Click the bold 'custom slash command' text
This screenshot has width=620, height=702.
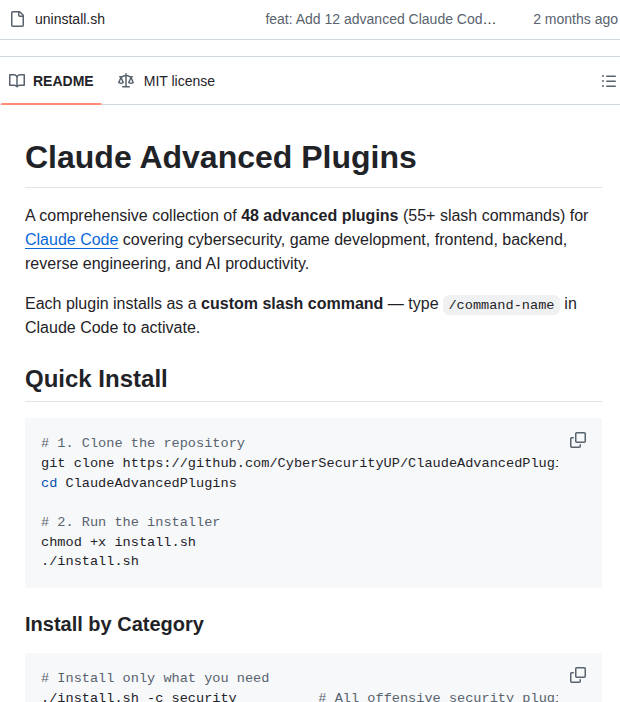pyautogui.click(x=292, y=304)
